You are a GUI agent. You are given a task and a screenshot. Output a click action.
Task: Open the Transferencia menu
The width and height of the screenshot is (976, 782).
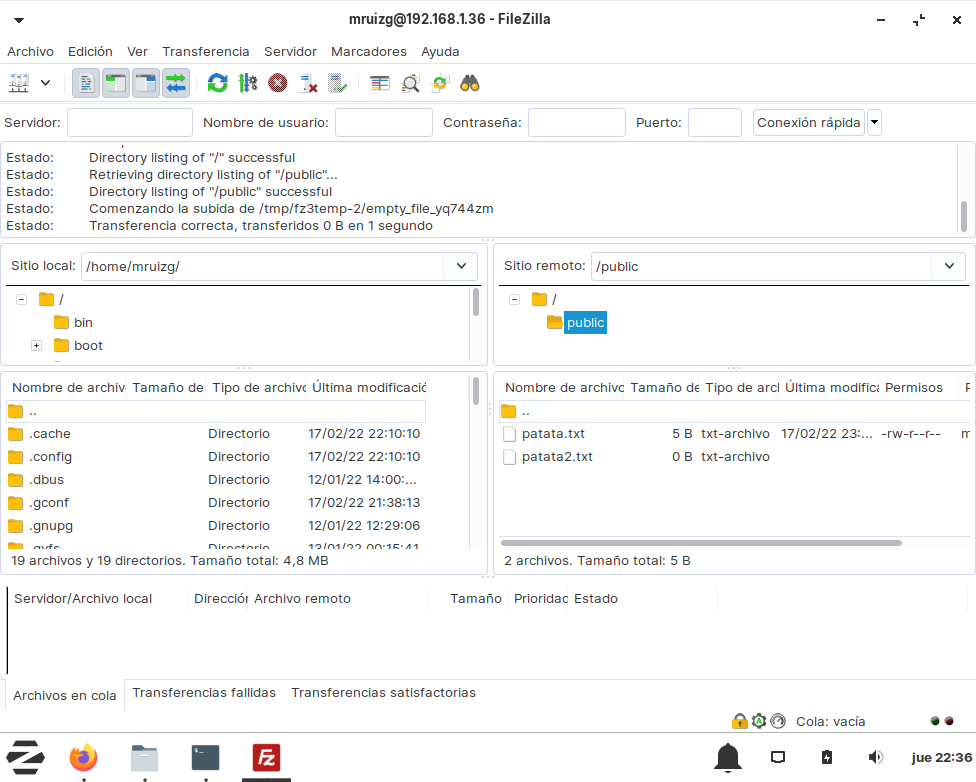pyautogui.click(x=206, y=51)
